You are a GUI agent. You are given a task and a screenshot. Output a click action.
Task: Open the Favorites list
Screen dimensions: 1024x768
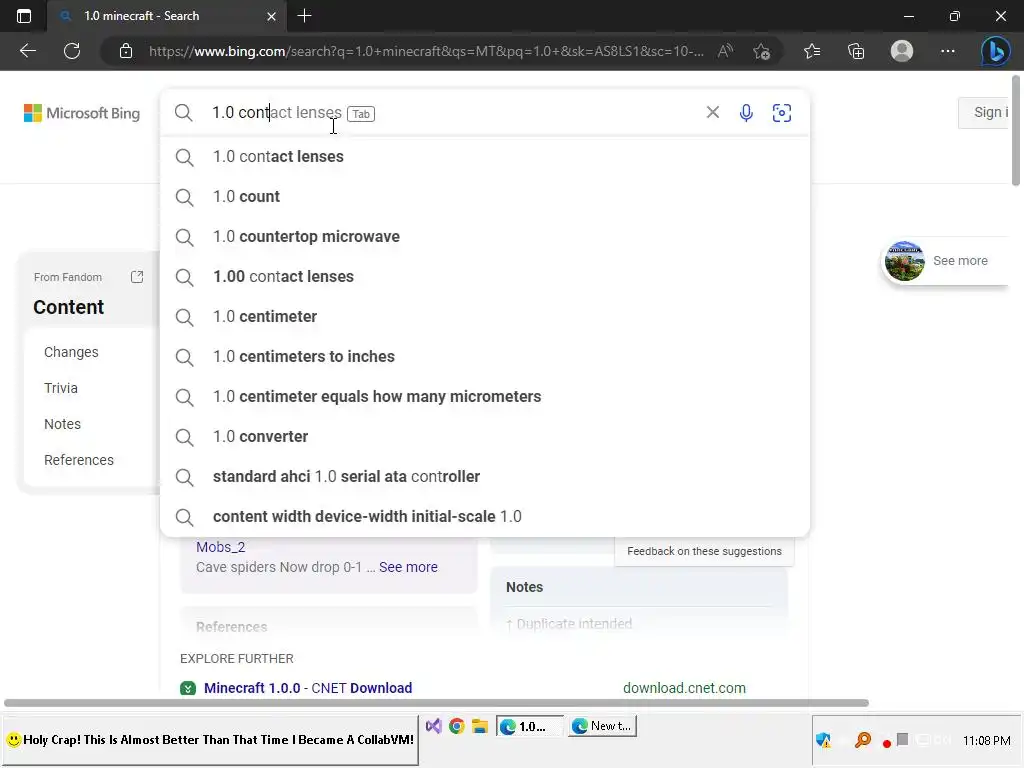click(812, 51)
